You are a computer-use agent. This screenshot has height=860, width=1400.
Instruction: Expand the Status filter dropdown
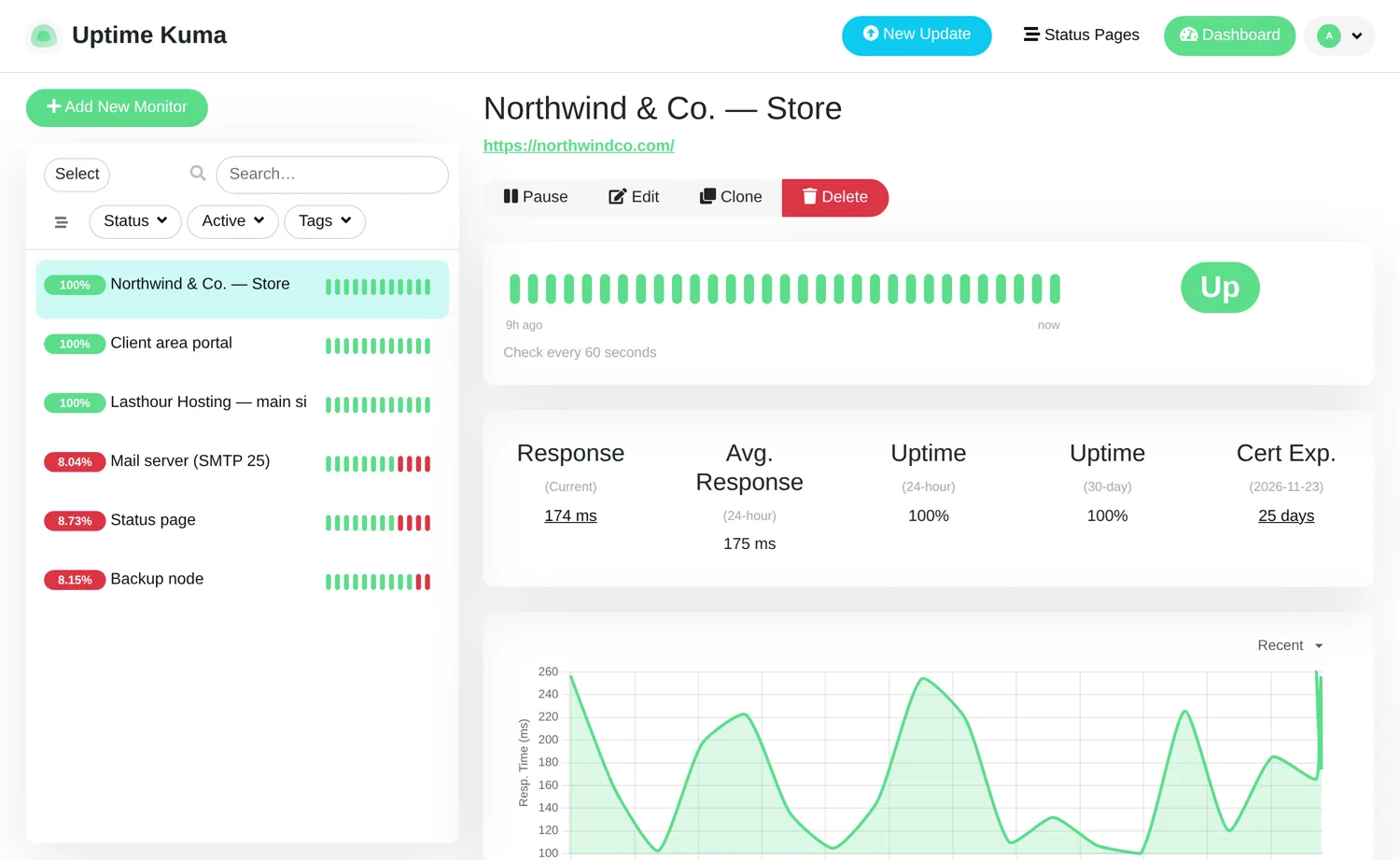click(x=135, y=221)
